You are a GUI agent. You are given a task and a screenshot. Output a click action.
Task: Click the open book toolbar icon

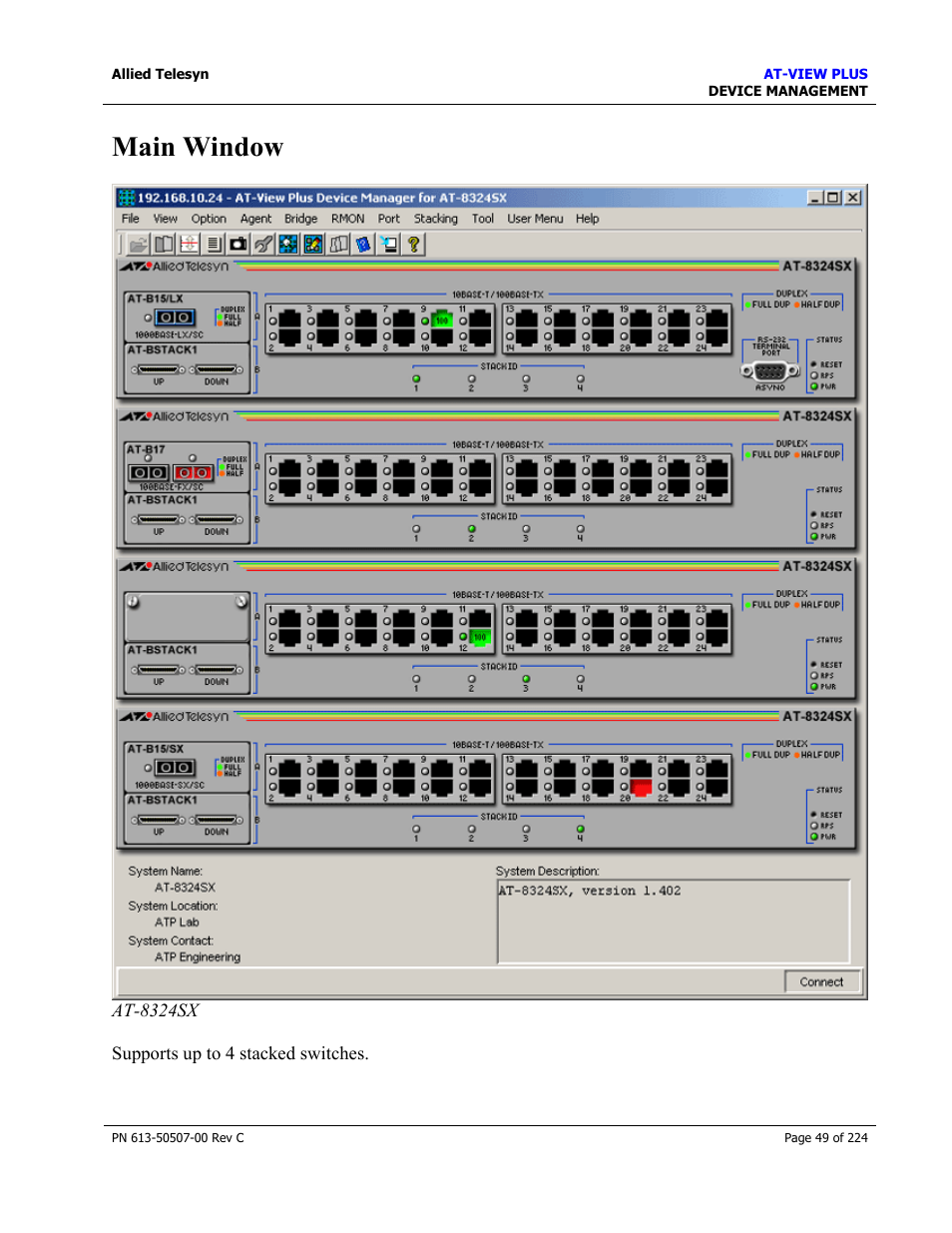click(x=164, y=244)
